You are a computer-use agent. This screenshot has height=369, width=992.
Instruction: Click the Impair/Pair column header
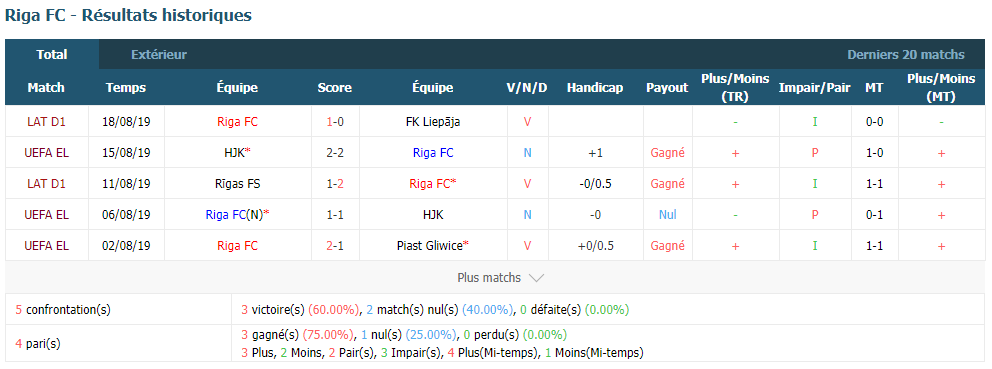click(814, 88)
